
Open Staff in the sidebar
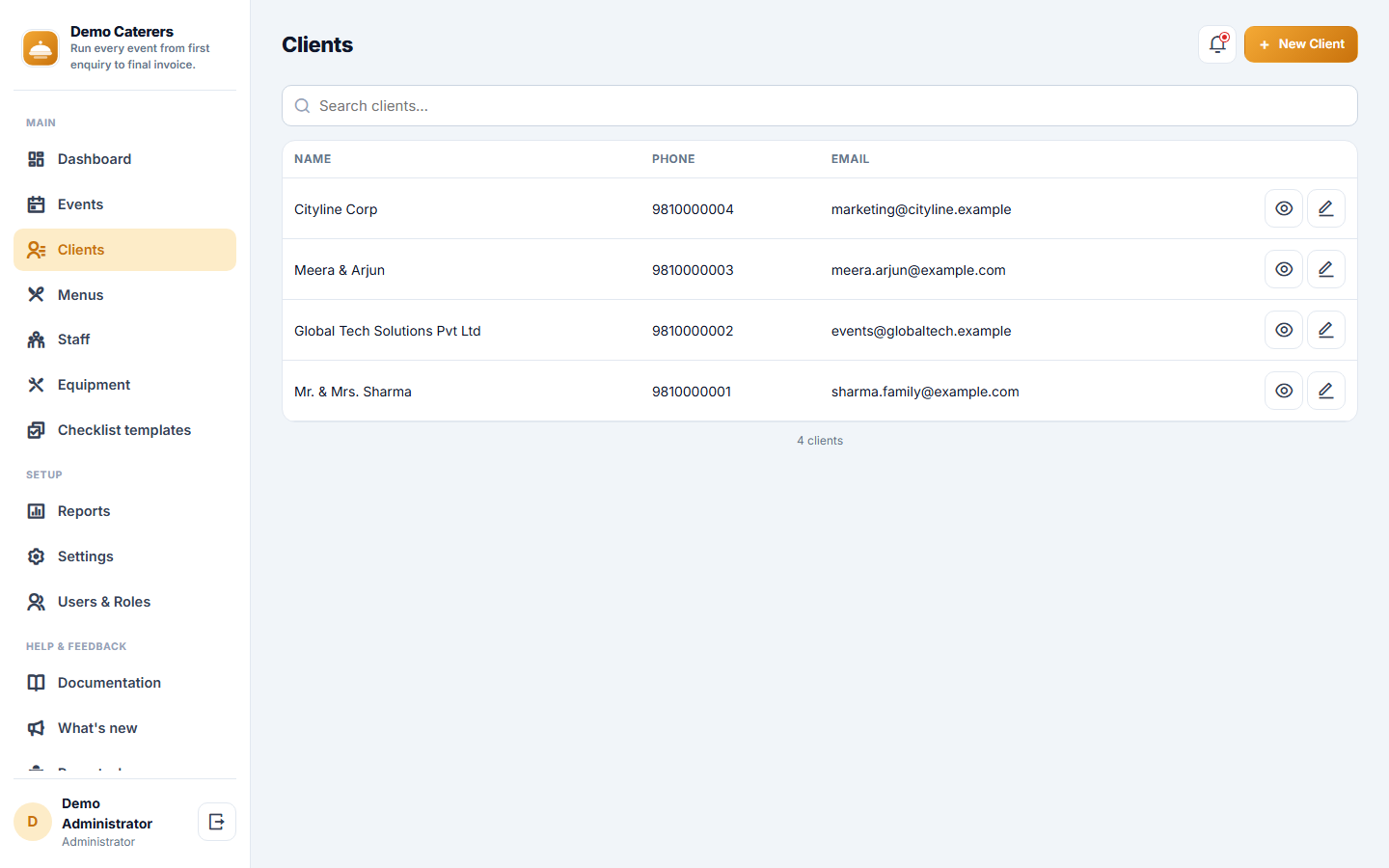pyautogui.click(x=124, y=339)
